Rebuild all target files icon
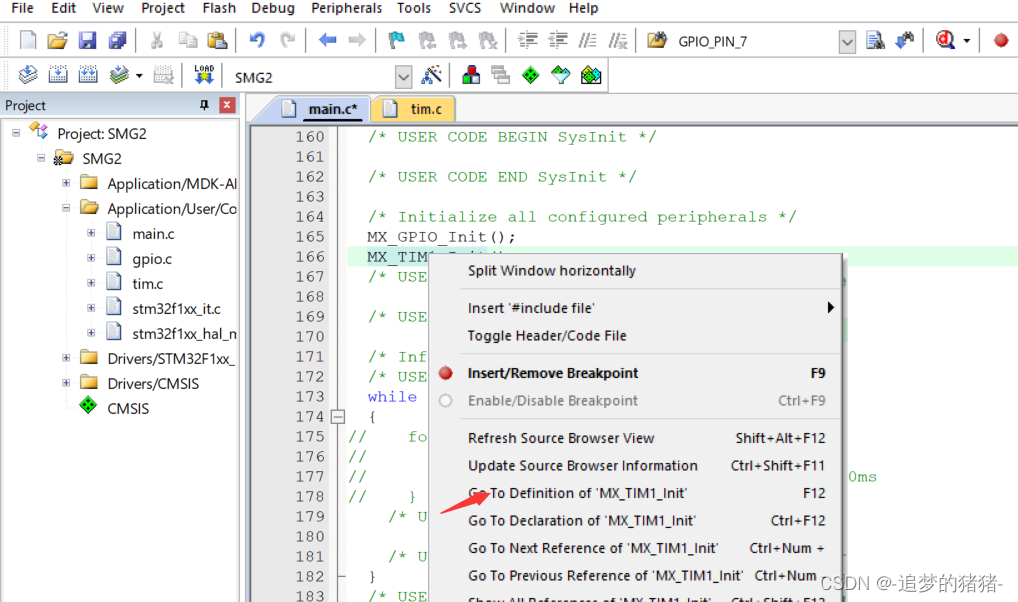The height and width of the screenshot is (602, 1018). click(88, 75)
